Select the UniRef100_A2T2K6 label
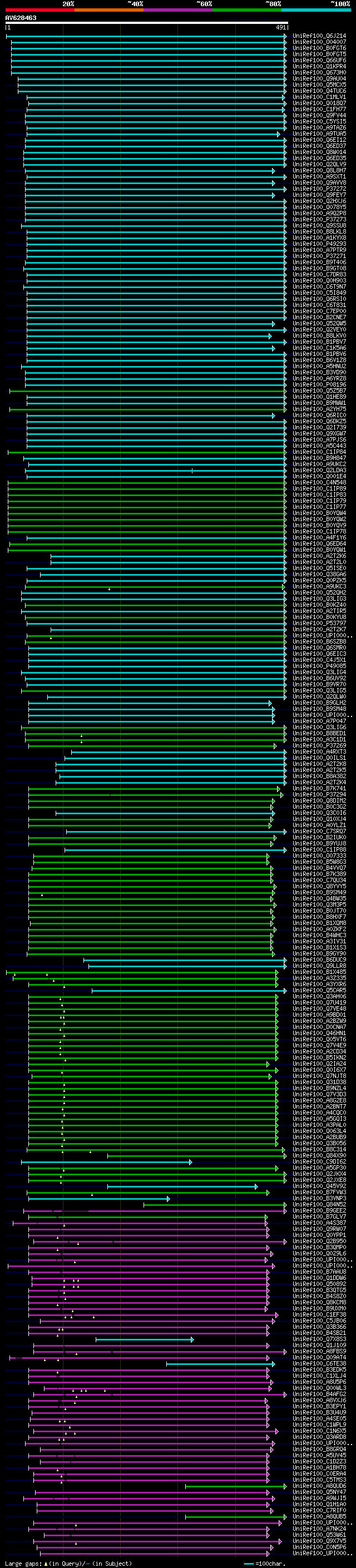This screenshot has width=356, height=1568. click(x=319, y=556)
